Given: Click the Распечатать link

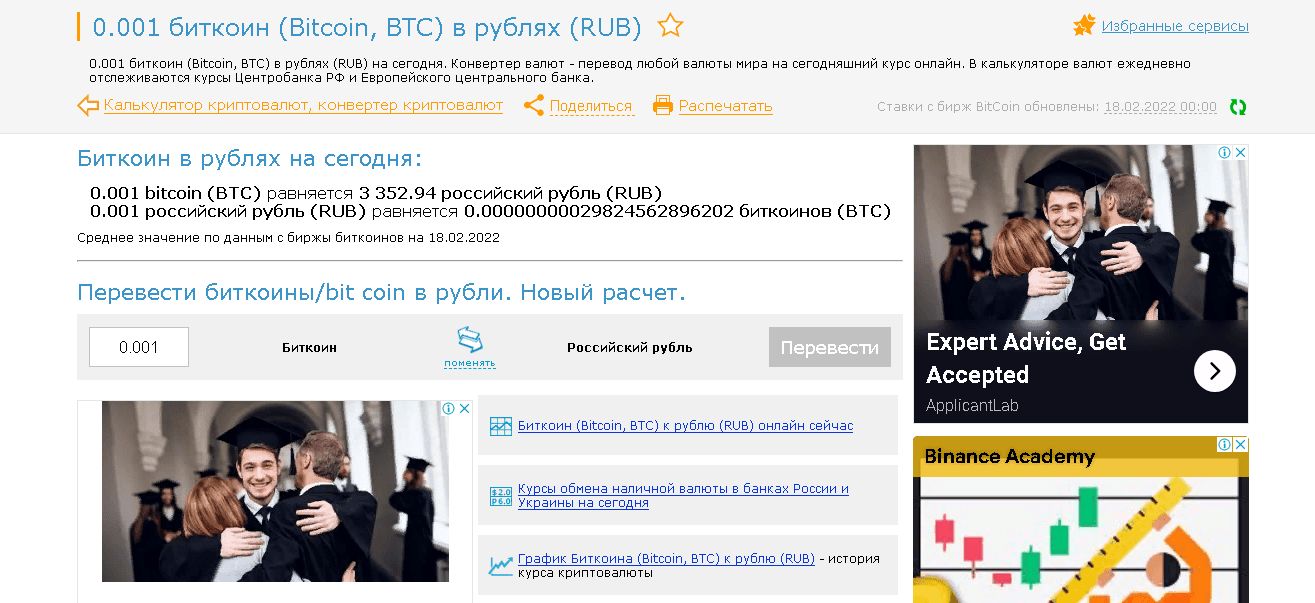Looking at the screenshot, I should coord(725,106).
